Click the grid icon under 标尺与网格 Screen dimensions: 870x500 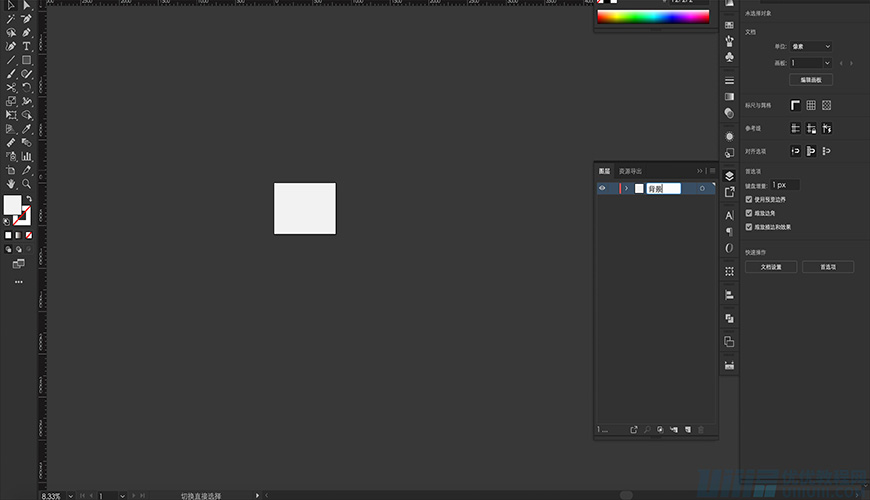pos(811,105)
